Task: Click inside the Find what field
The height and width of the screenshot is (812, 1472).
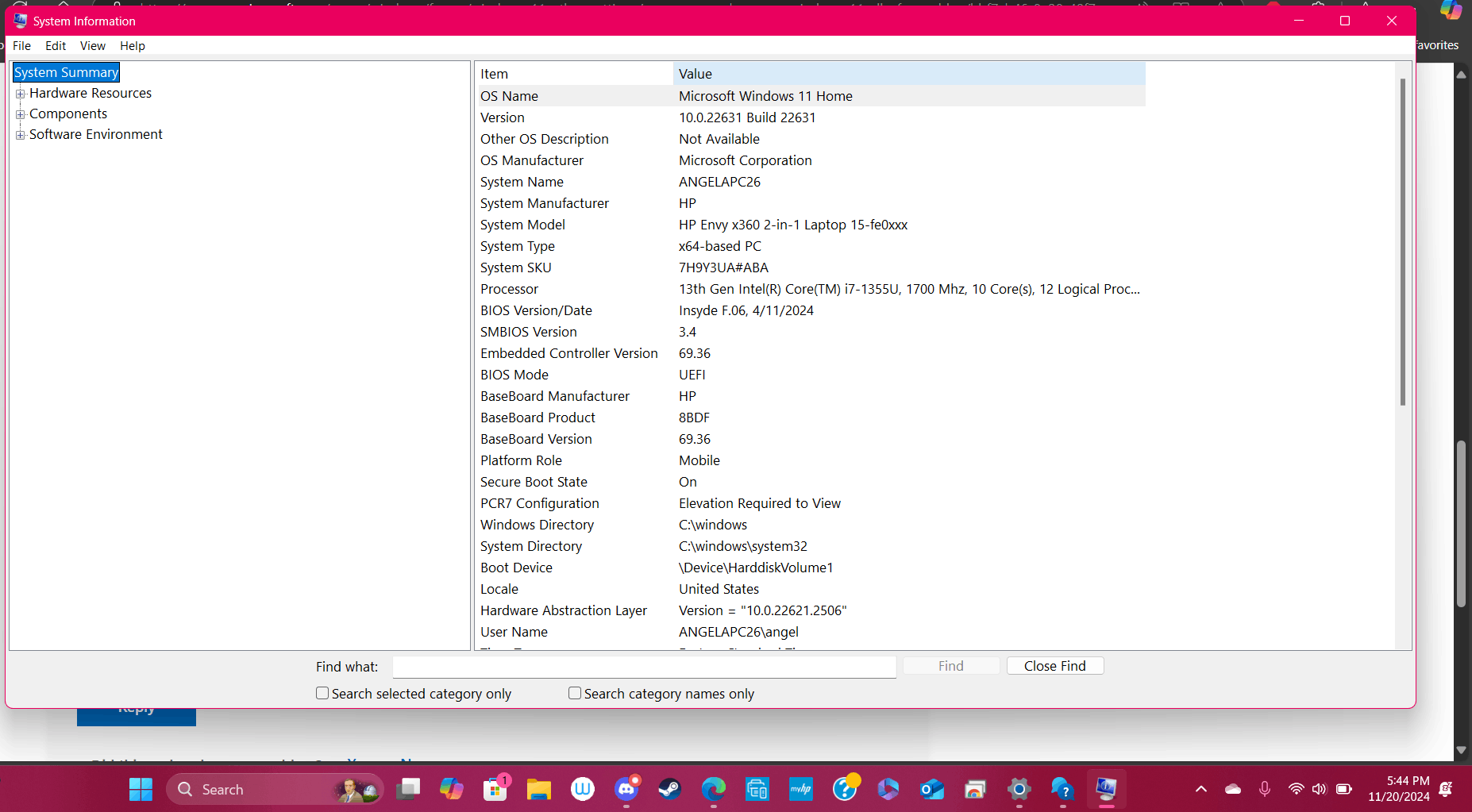Action: [644, 667]
